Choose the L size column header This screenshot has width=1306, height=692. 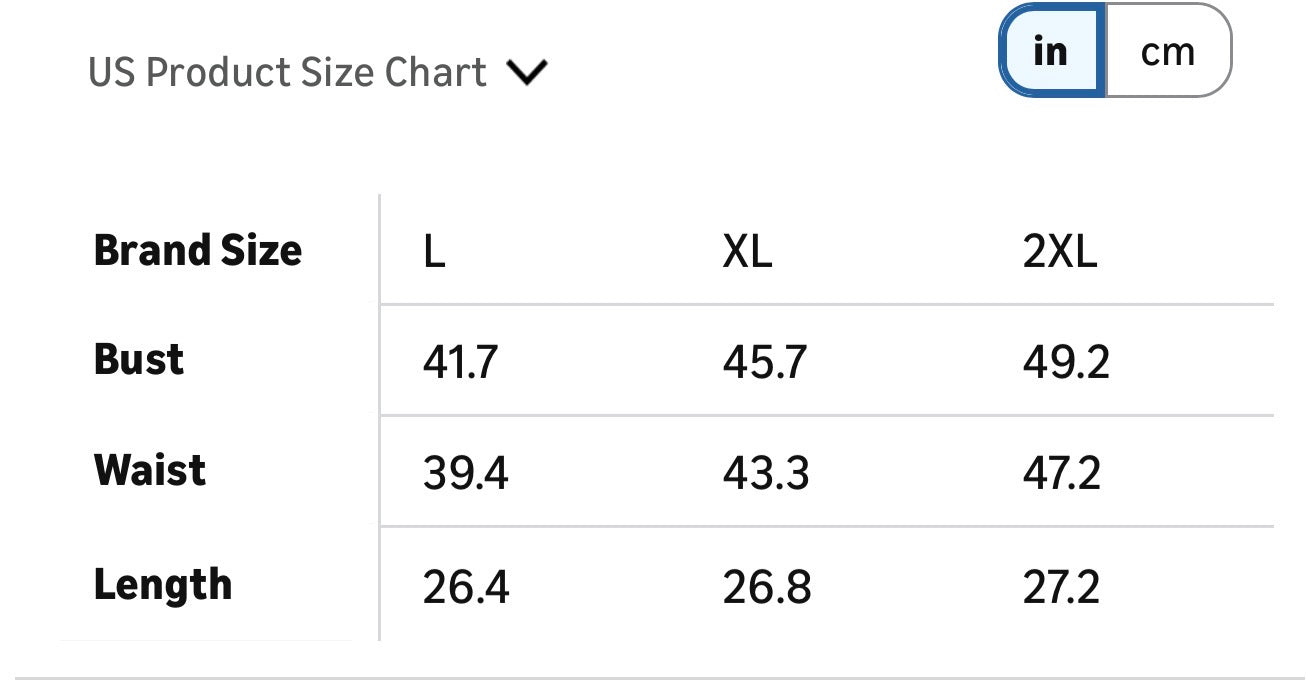click(434, 253)
